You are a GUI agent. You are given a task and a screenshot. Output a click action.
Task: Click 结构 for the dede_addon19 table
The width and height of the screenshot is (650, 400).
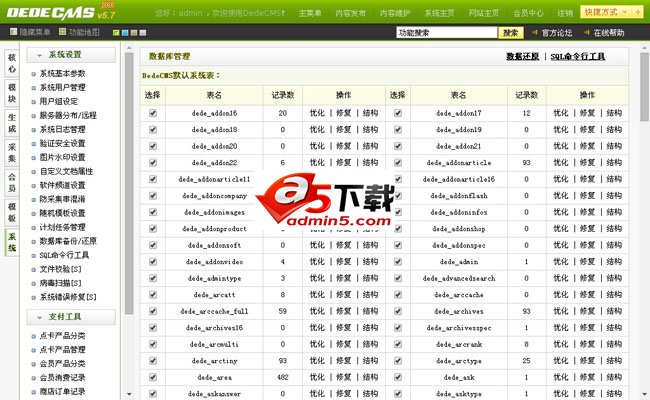click(614, 129)
